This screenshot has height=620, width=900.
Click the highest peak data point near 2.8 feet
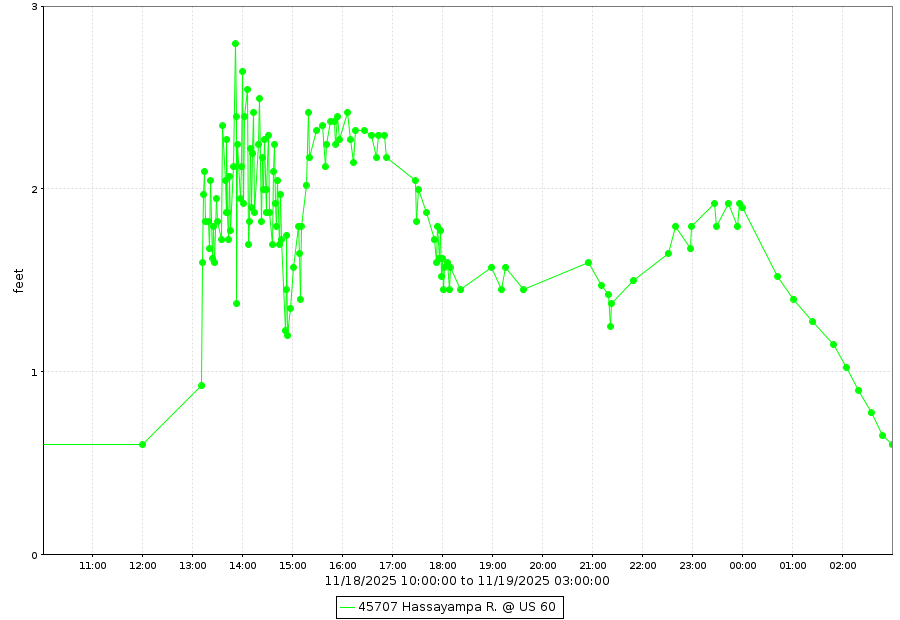pos(235,44)
